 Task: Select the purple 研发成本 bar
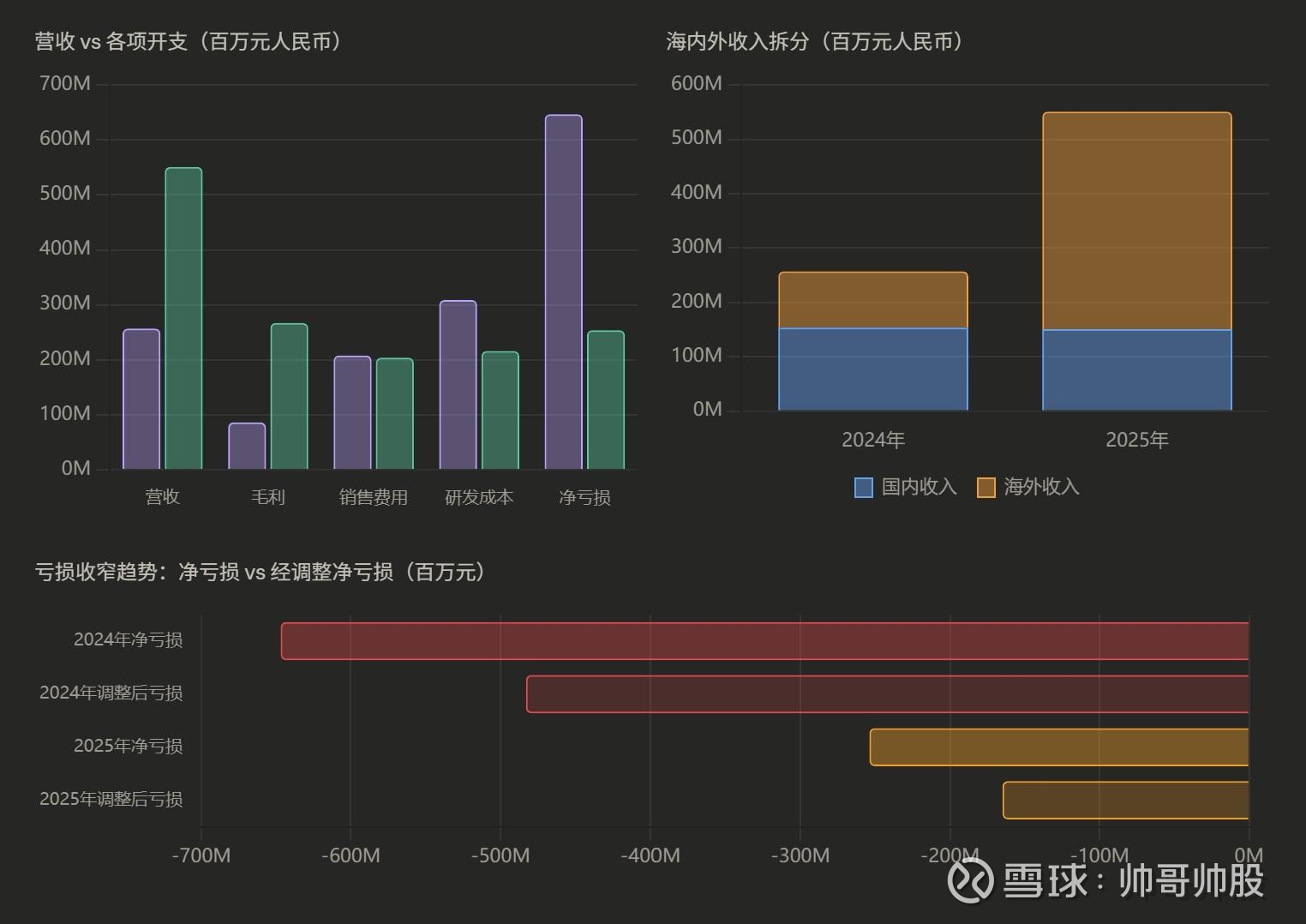458,385
